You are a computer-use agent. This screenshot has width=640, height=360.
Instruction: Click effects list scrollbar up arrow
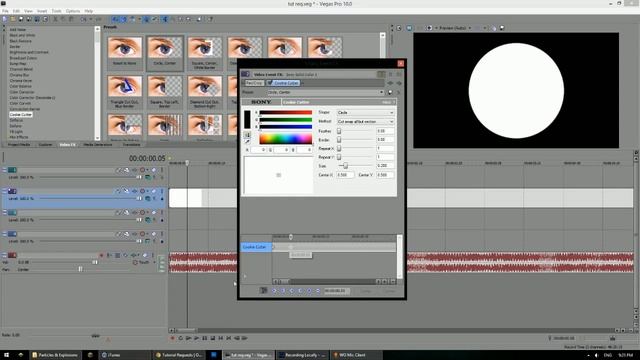point(97,29)
